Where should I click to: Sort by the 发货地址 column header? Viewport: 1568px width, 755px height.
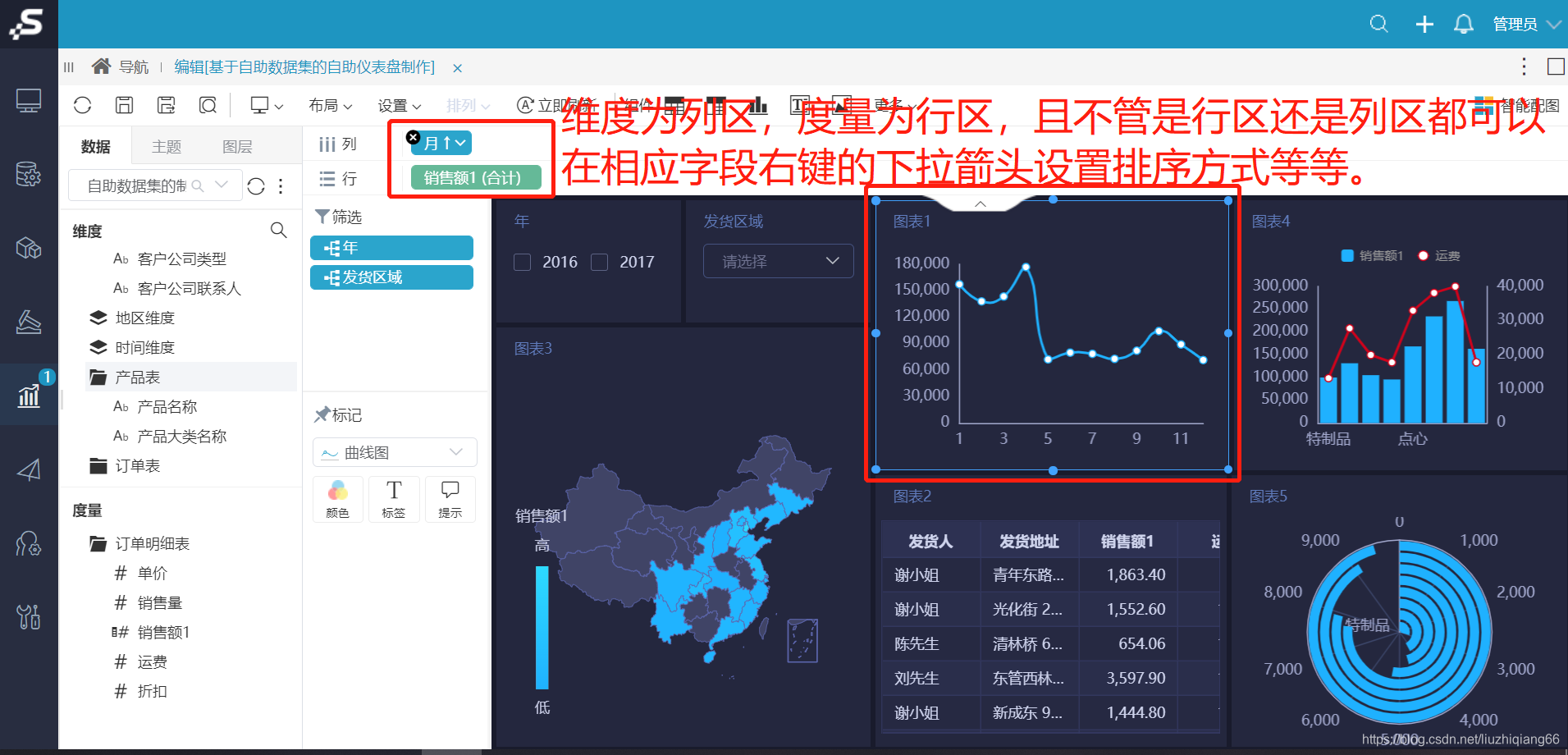1029,542
